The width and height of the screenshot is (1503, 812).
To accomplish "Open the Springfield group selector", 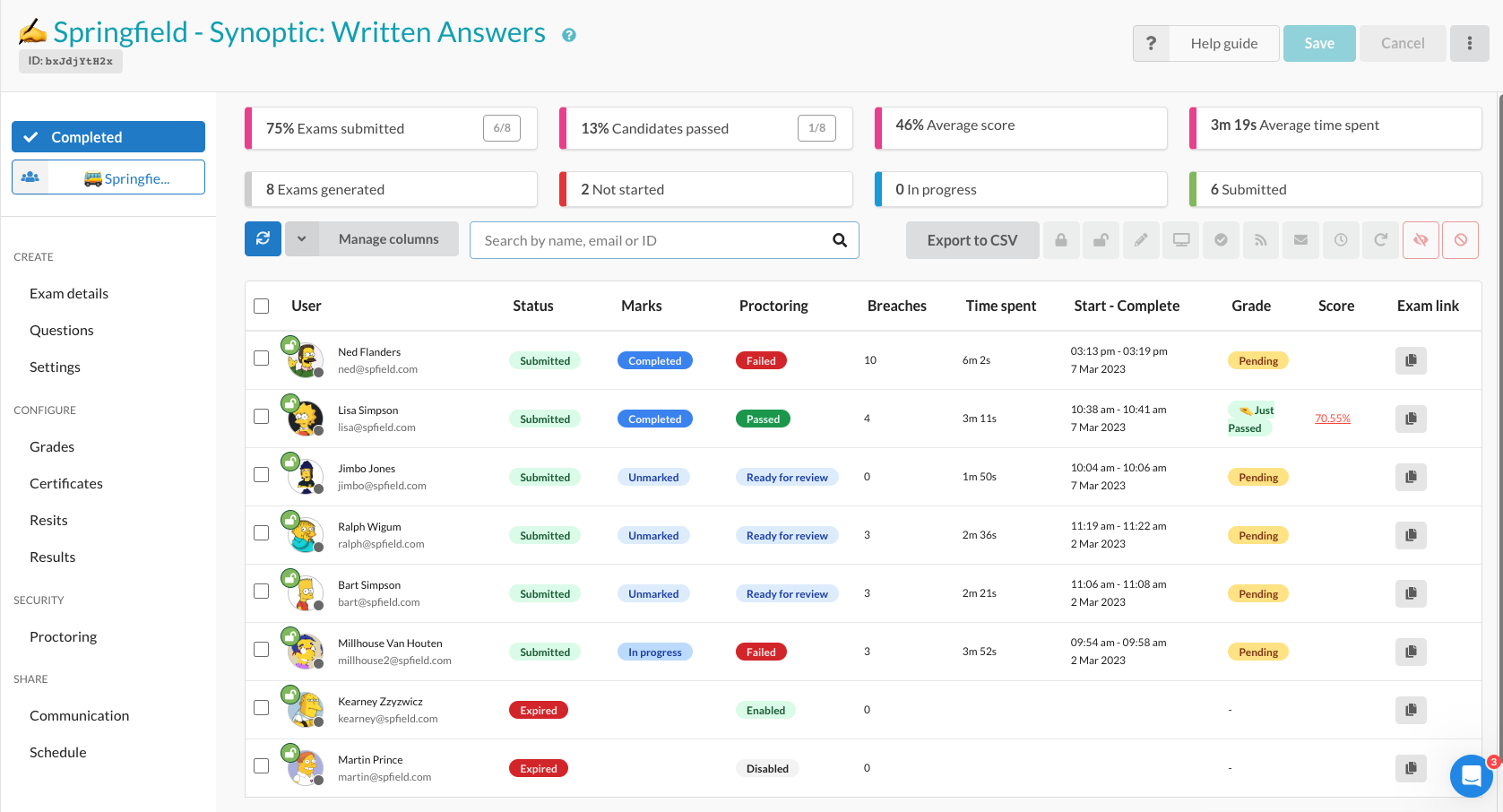I will 108,177.
